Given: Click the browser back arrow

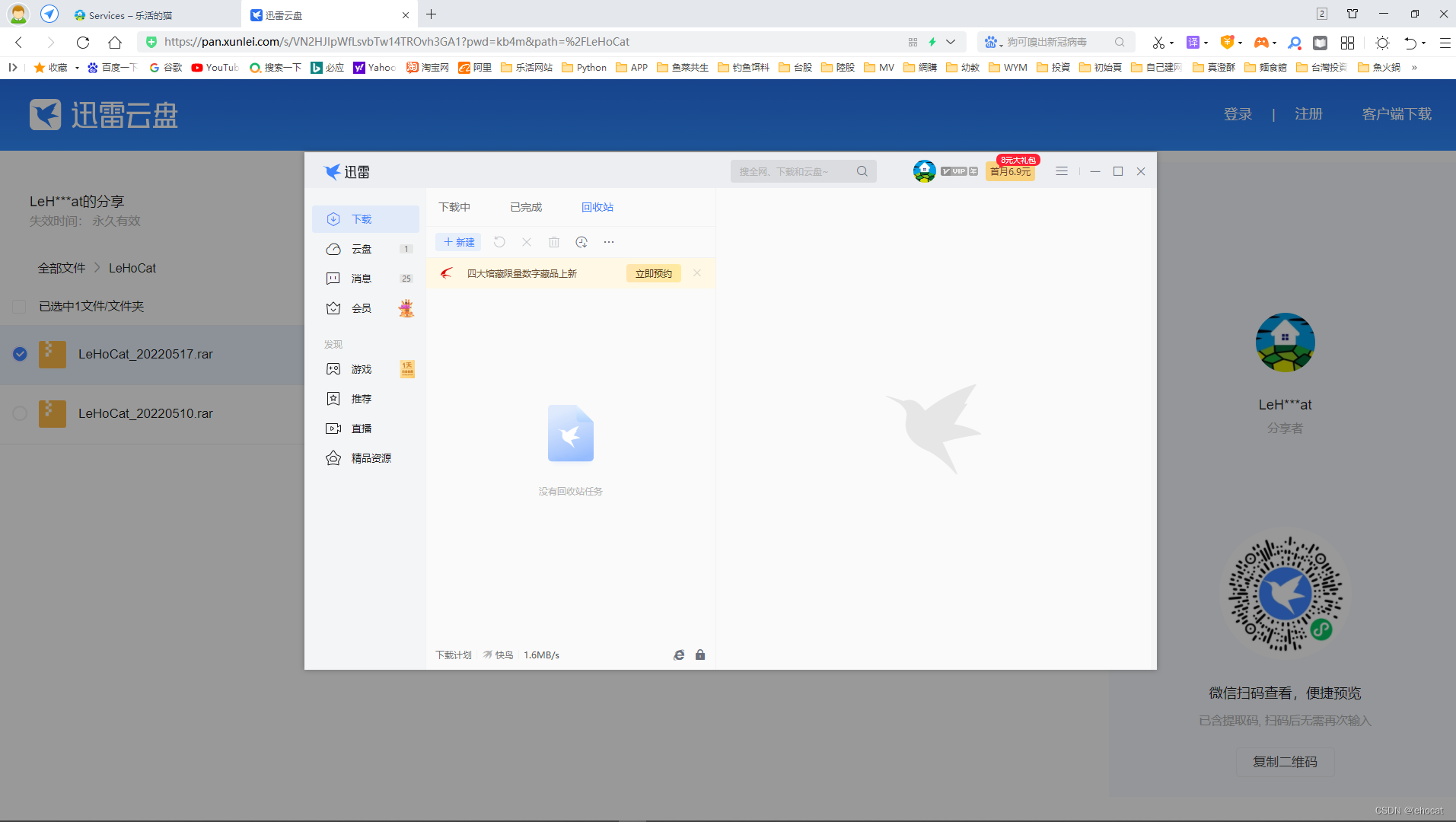Looking at the screenshot, I should (x=19, y=43).
